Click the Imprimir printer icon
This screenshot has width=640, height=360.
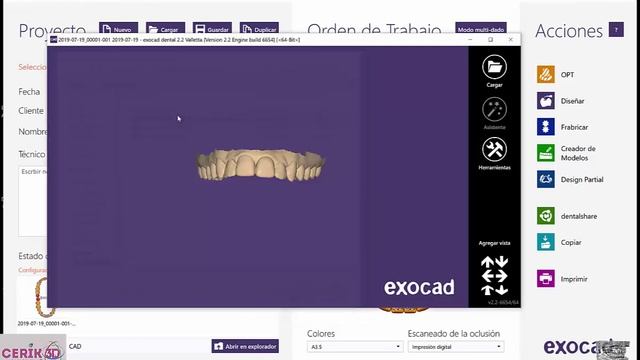click(546, 279)
